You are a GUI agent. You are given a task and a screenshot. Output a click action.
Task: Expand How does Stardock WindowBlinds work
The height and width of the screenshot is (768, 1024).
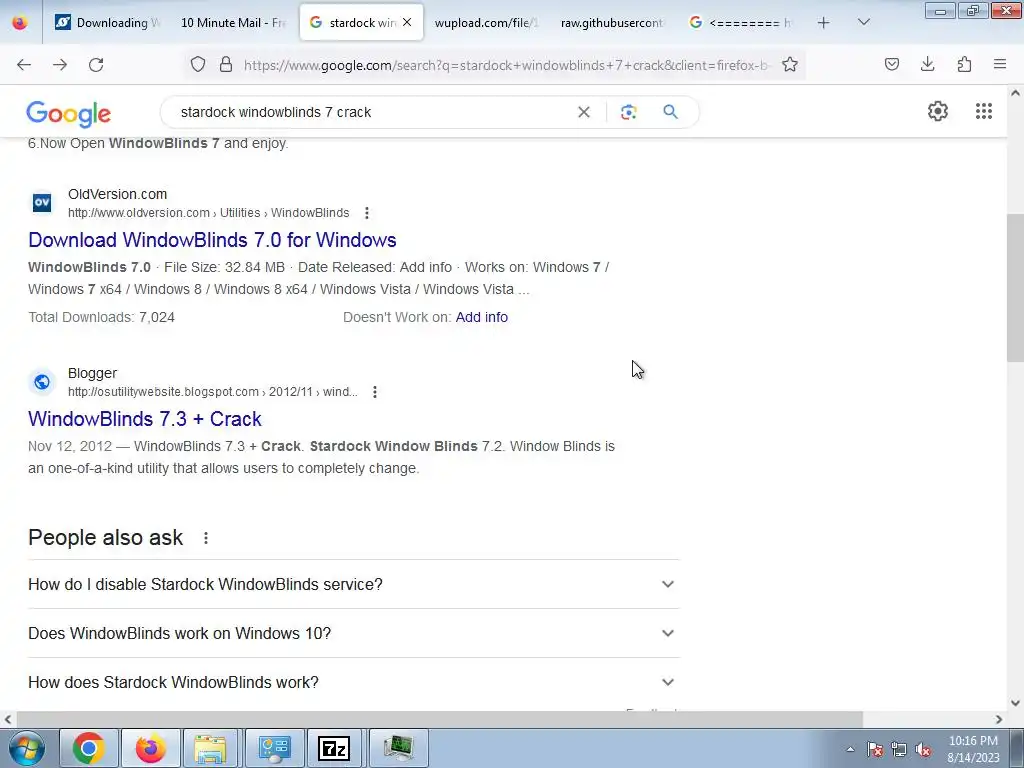pos(353,682)
